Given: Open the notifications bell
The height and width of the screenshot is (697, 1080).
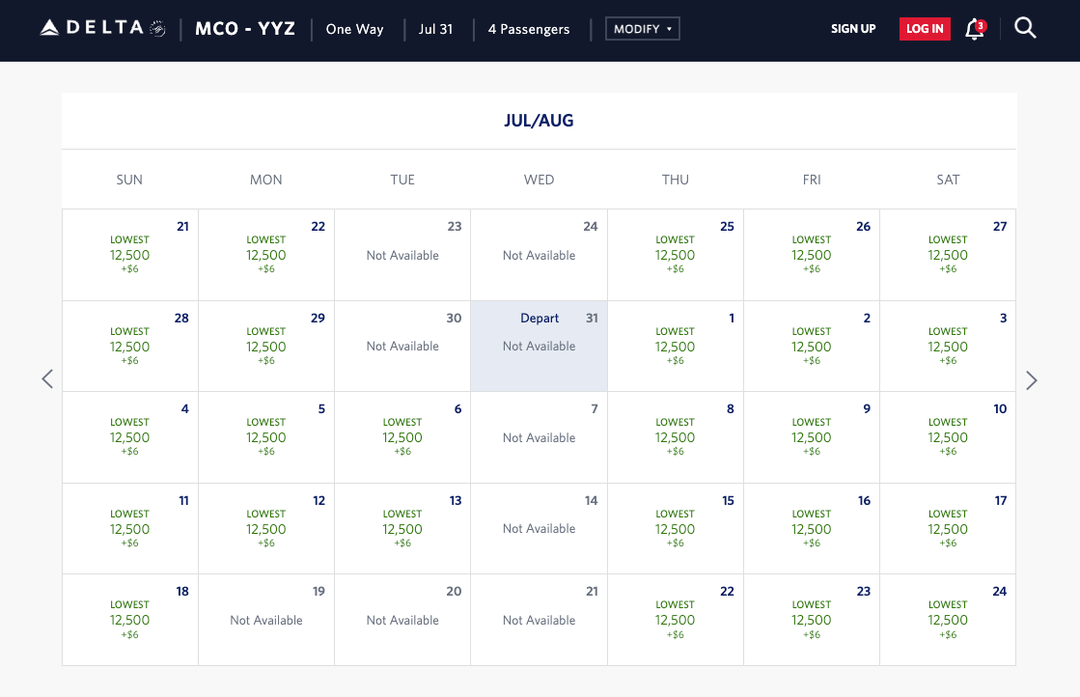Looking at the screenshot, I should tap(971, 31).
